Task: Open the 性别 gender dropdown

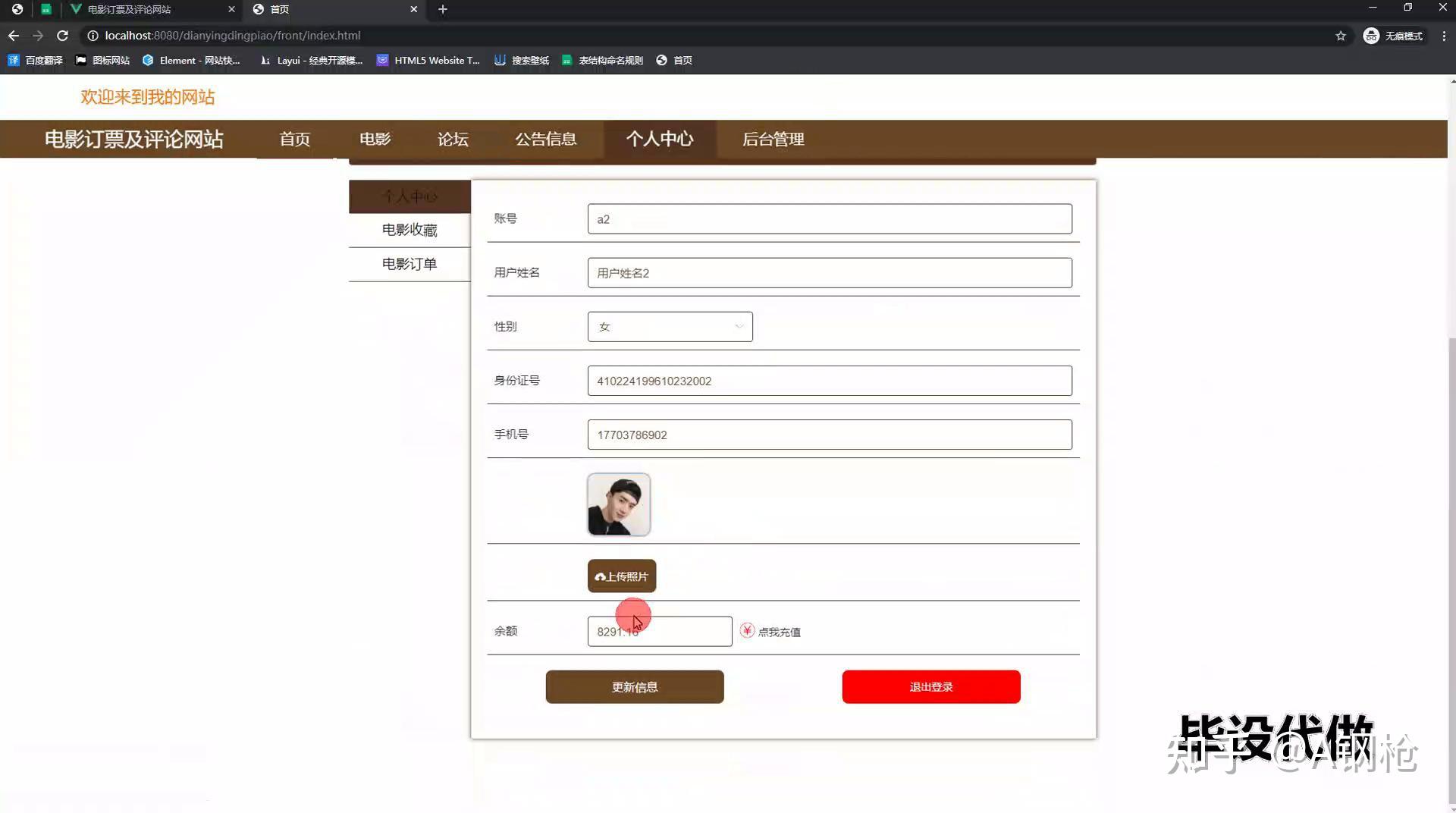Action: 670,326
